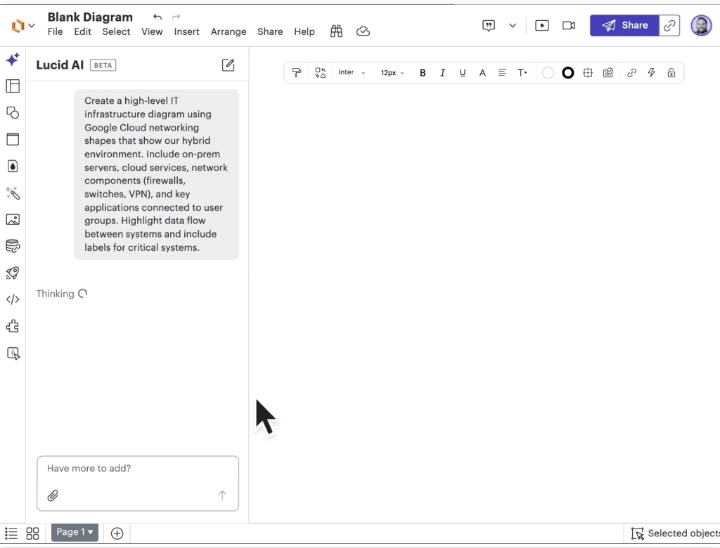Start a new Lucid AI chat

click(228, 65)
